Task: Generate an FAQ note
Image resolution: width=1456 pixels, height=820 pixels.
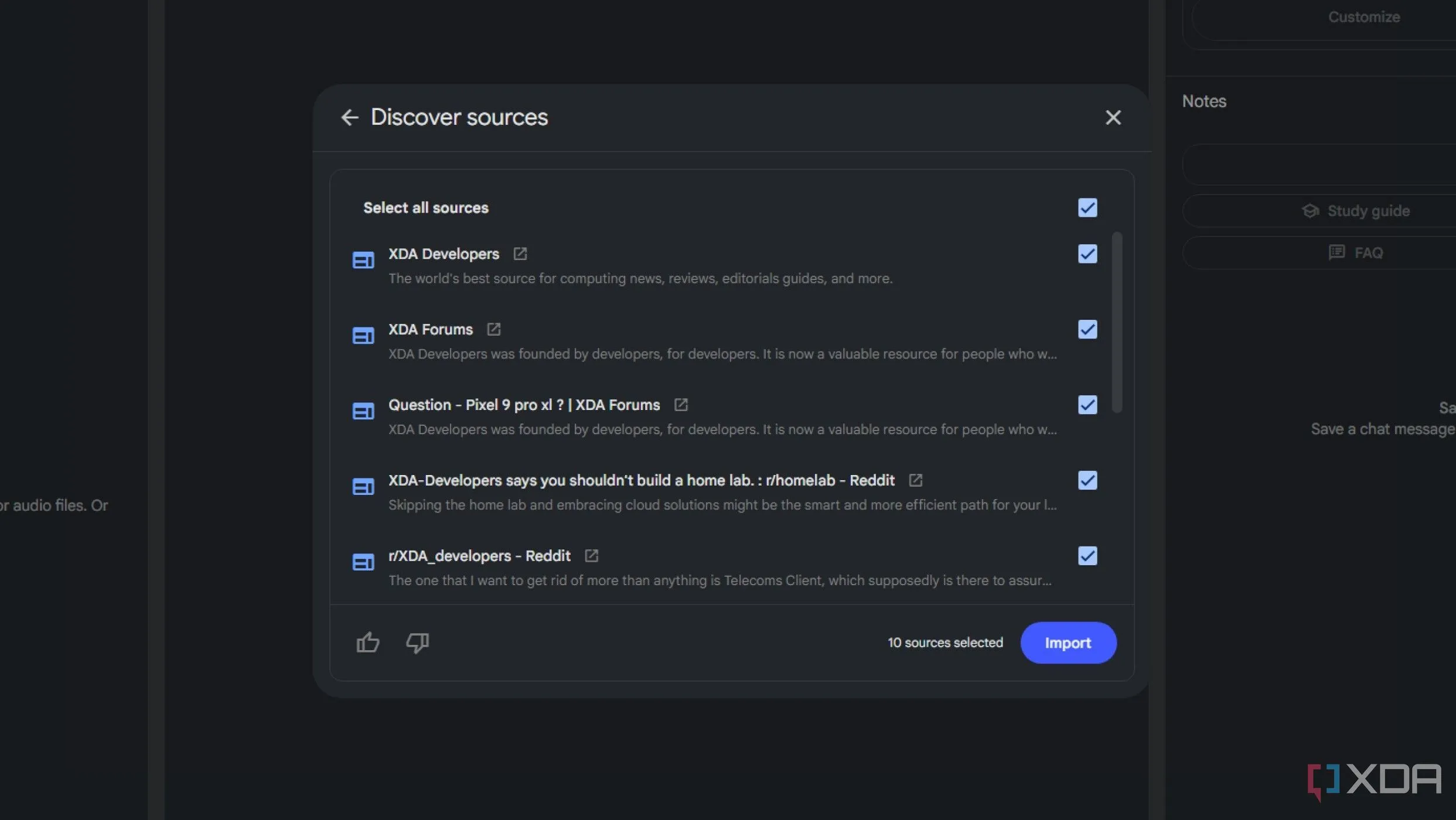Action: 1356,253
